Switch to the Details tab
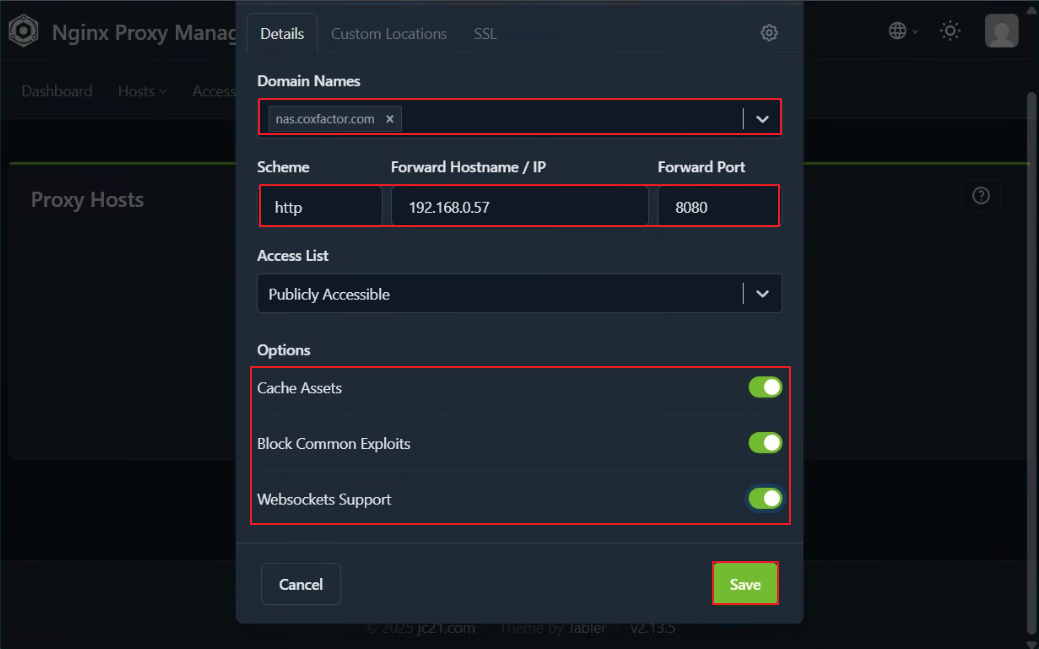 coord(282,34)
